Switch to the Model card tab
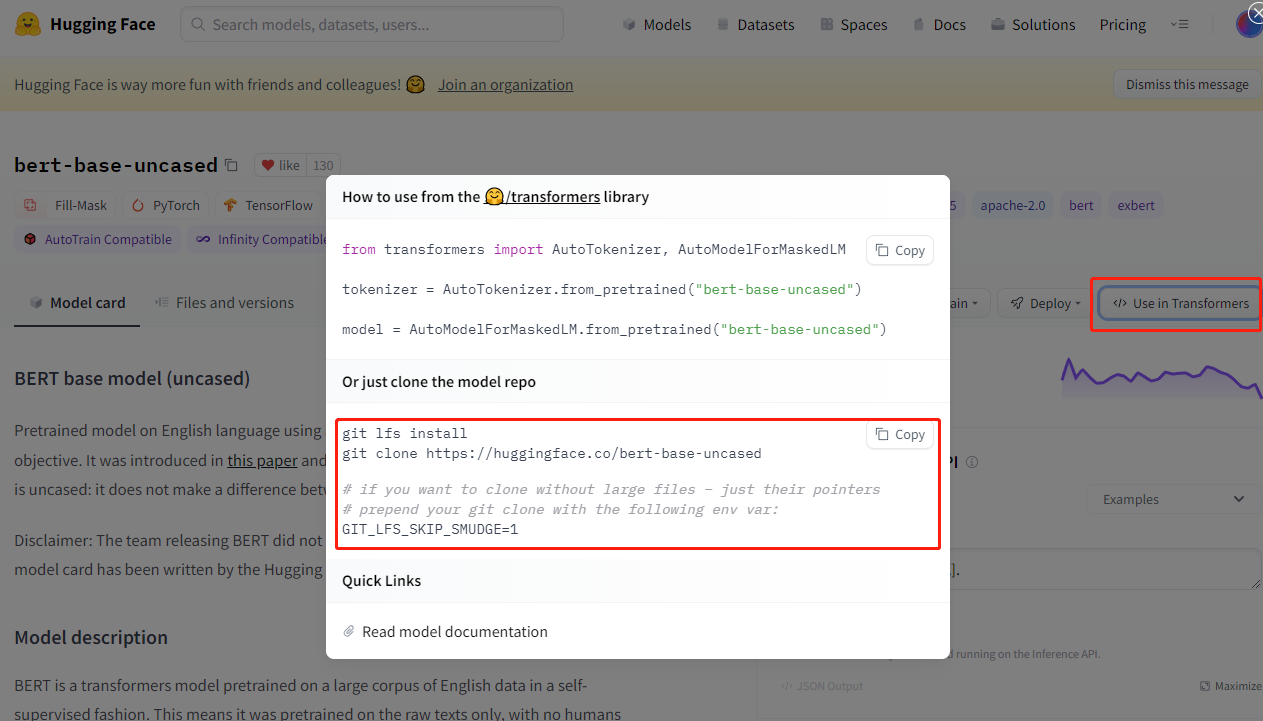Screen dimensions: 1263x721 pyautogui.click(x=77, y=303)
